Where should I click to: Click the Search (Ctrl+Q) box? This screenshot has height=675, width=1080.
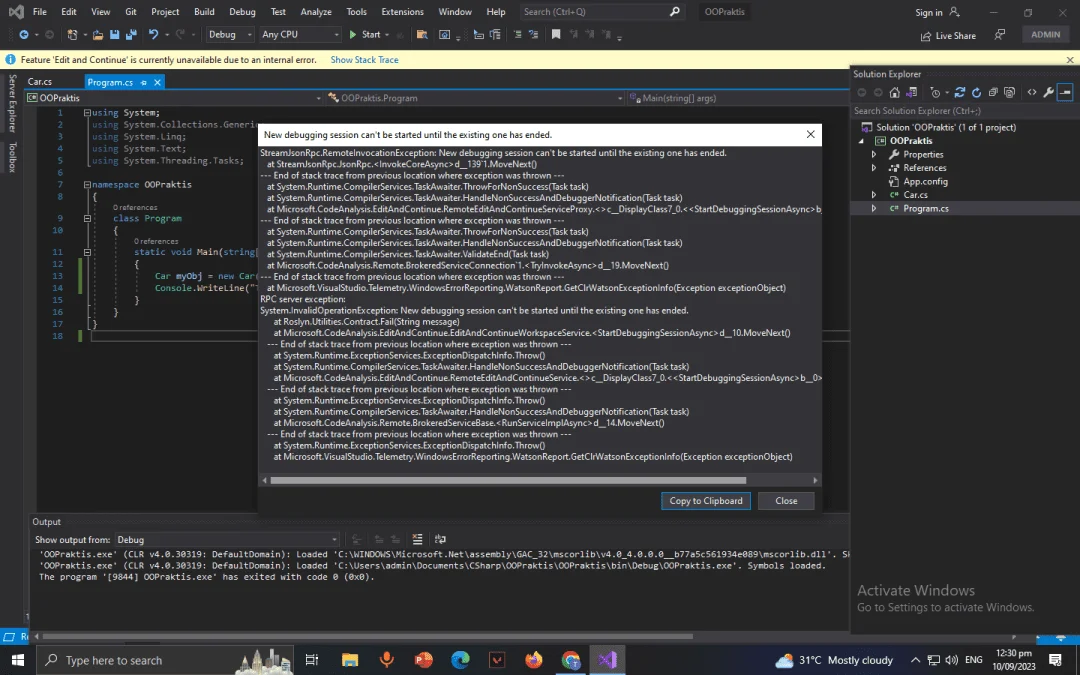(601, 12)
